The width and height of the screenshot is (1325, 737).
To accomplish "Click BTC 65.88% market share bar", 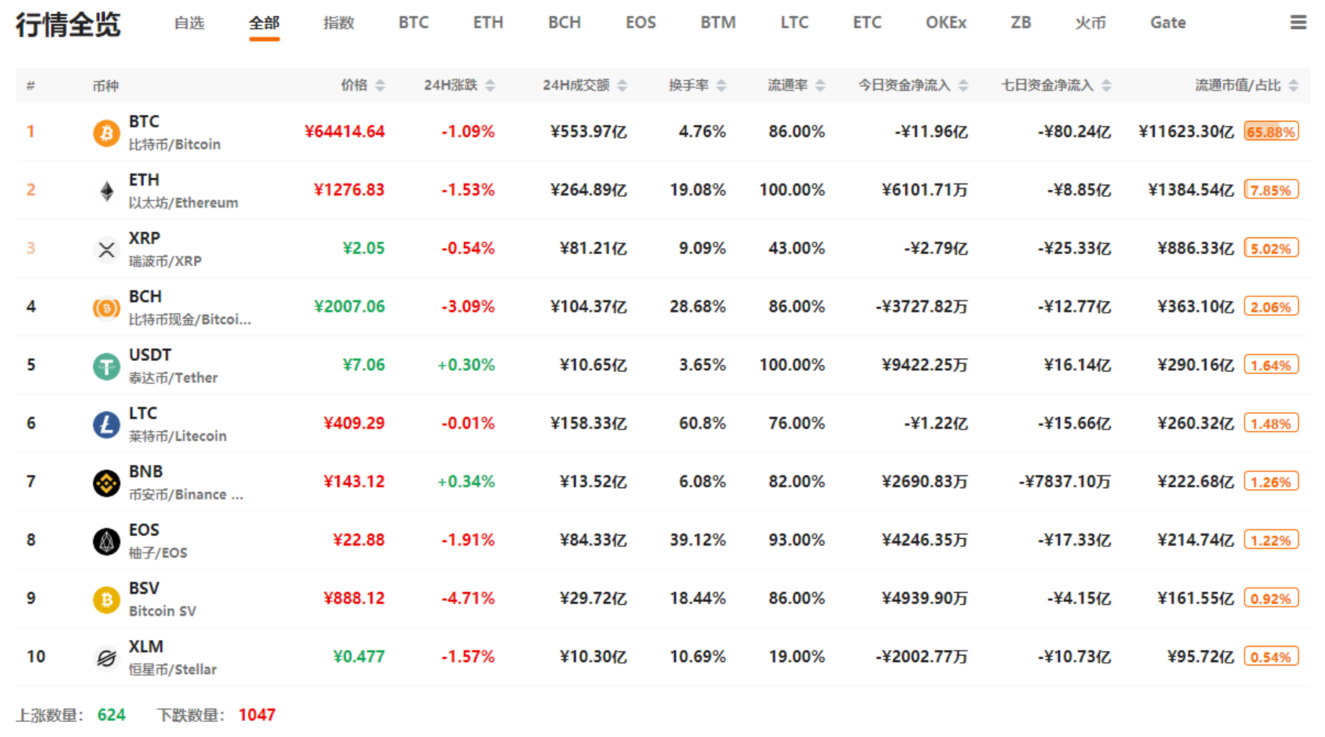I will tap(1271, 132).
